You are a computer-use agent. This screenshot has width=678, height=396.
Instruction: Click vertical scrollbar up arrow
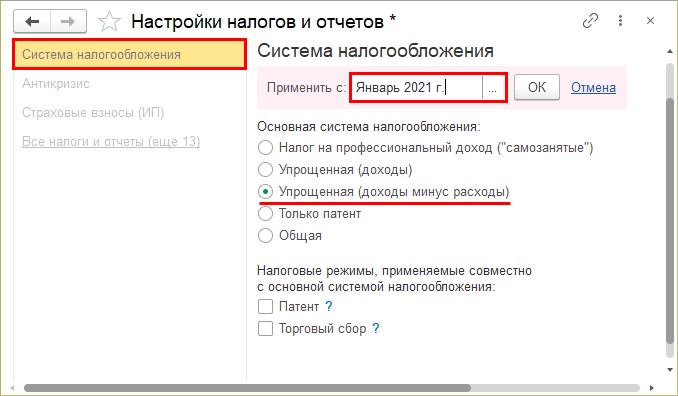pyautogui.click(x=670, y=51)
